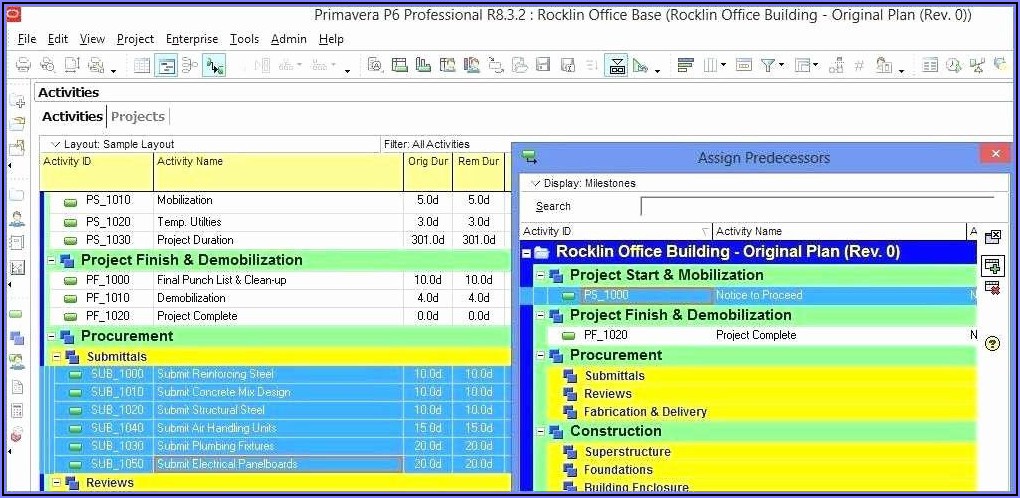Sort by the Orig Dur column header

428,162
